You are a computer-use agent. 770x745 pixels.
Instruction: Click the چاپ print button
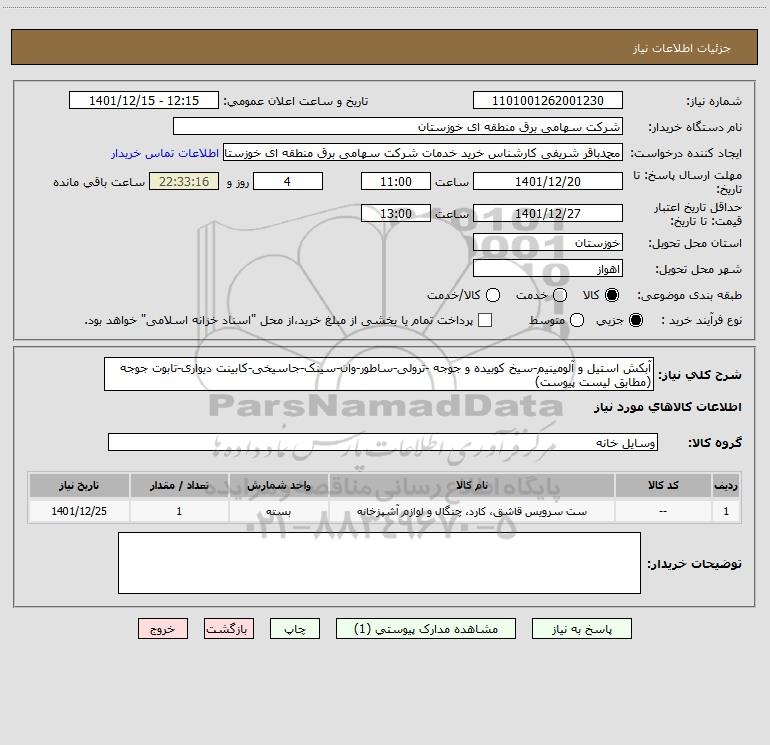click(295, 629)
